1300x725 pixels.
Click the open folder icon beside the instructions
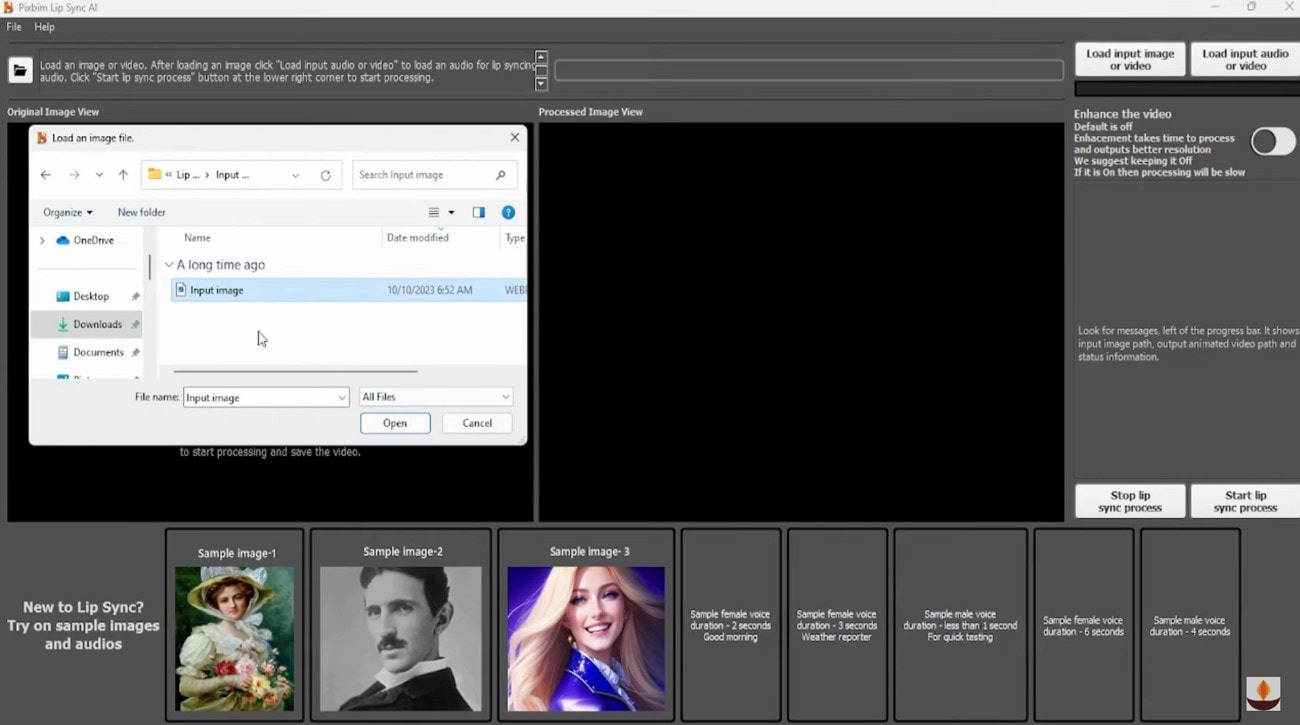(20, 70)
